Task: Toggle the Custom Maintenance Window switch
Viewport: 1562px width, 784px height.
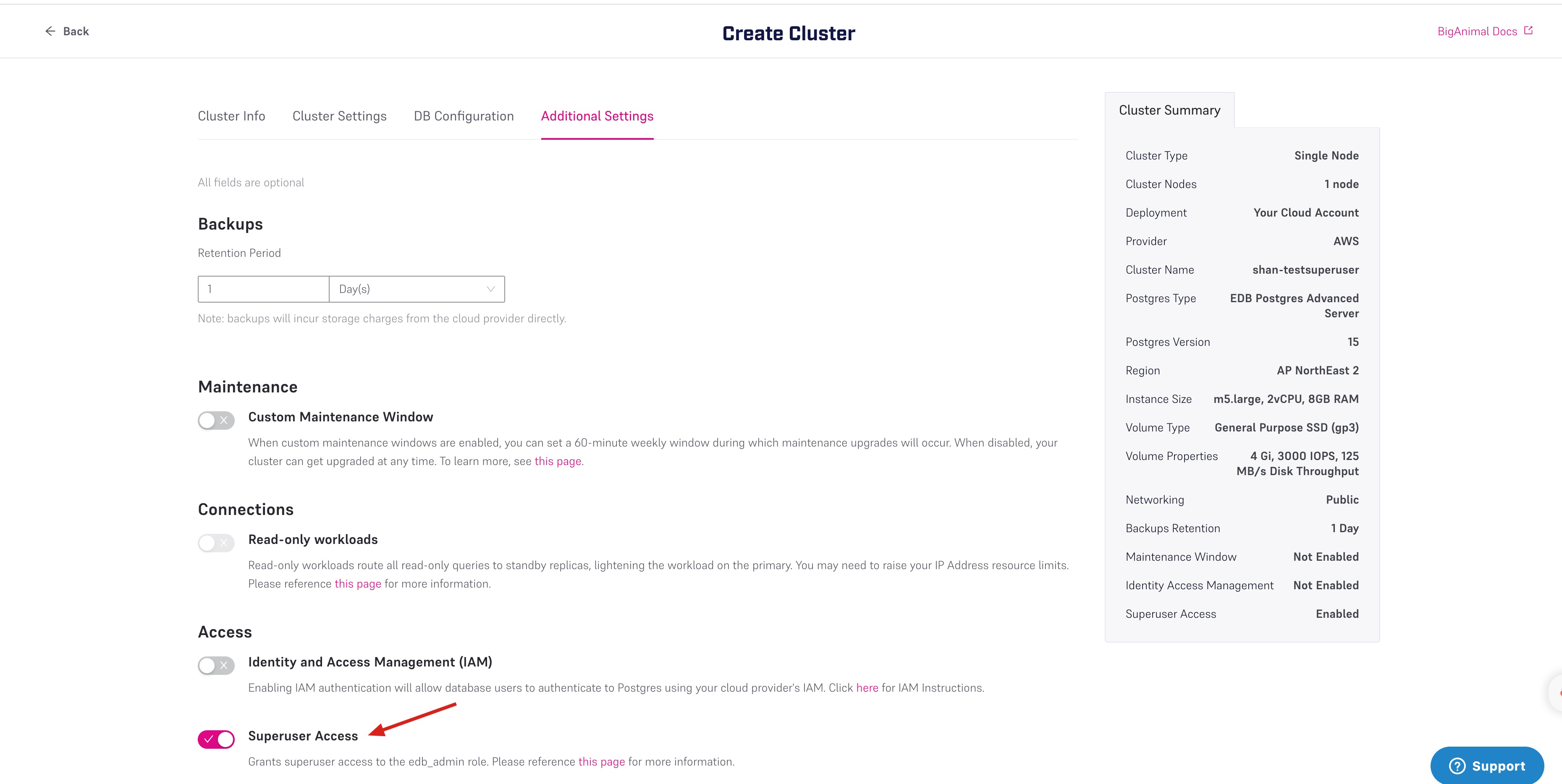Action: (x=216, y=420)
